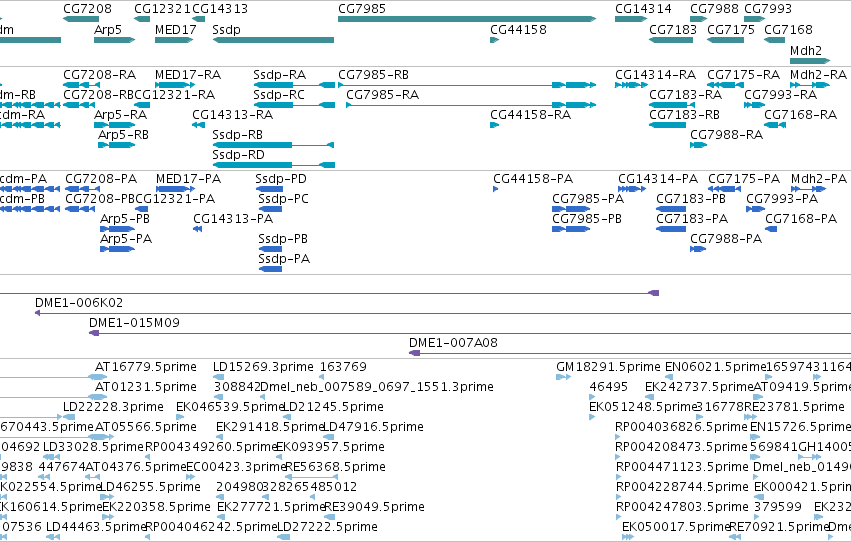Select the Arp5-RA transcript
This screenshot has height=542, width=851.
(115, 125)
